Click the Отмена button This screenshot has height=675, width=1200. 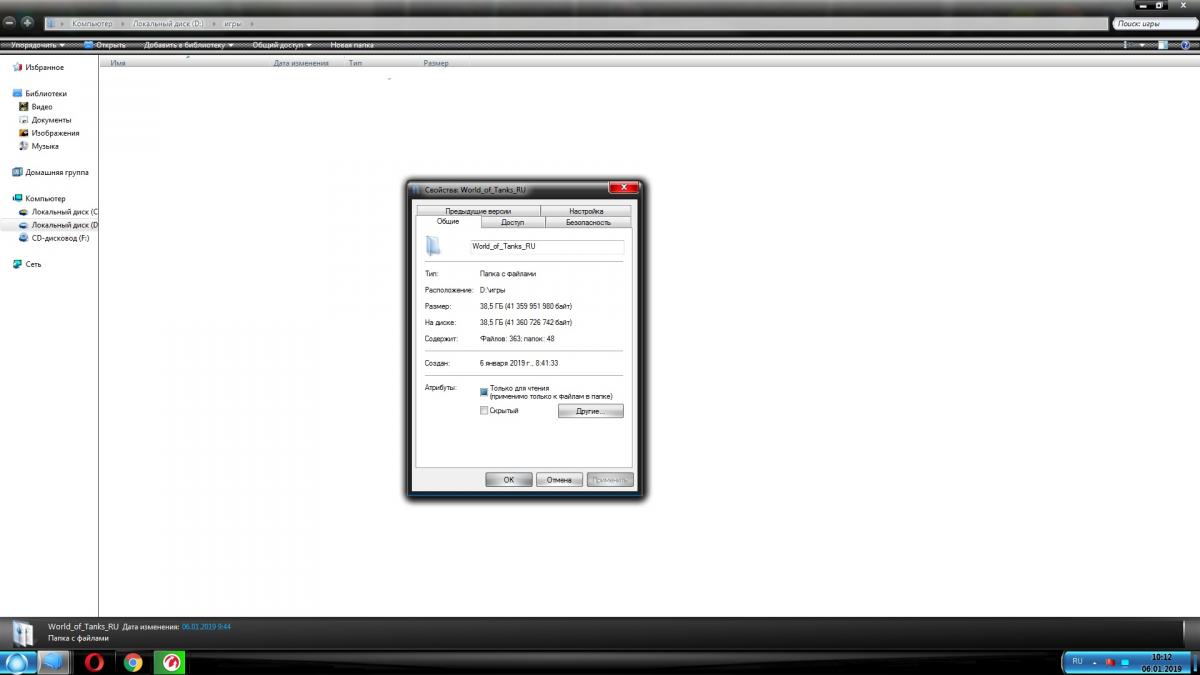559,480
